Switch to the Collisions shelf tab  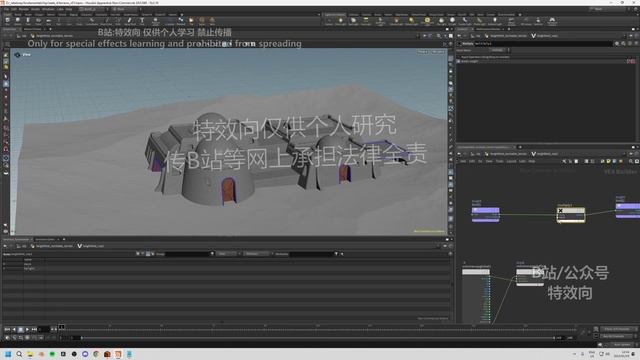[353, 15]
